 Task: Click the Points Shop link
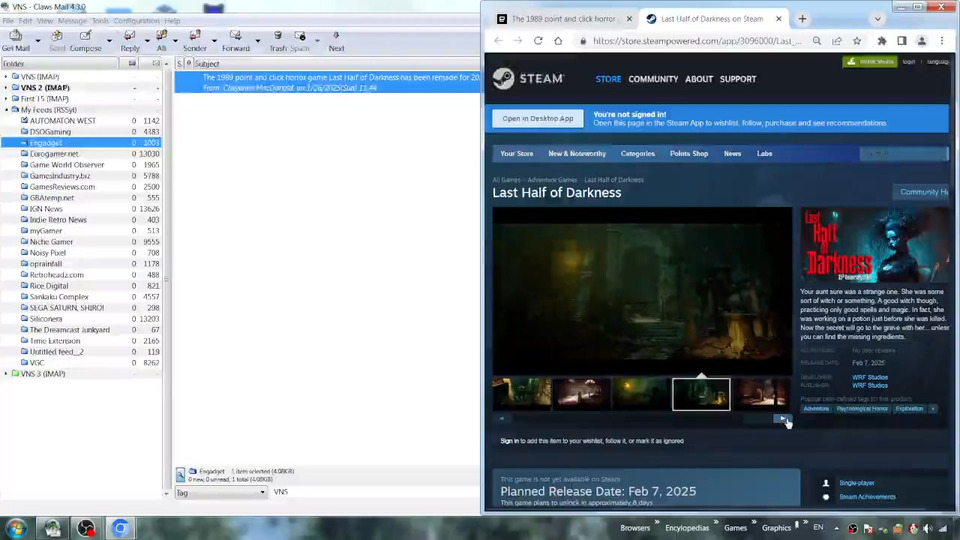click(x=689, y=154)
